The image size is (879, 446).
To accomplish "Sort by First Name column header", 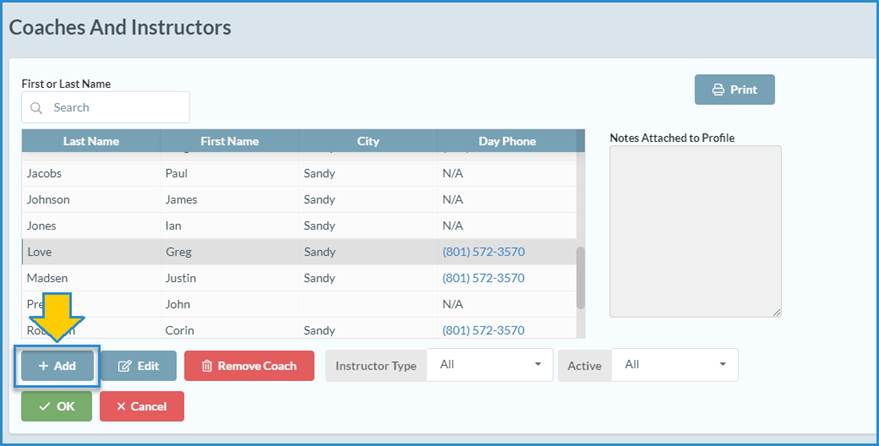I will 229,141.
